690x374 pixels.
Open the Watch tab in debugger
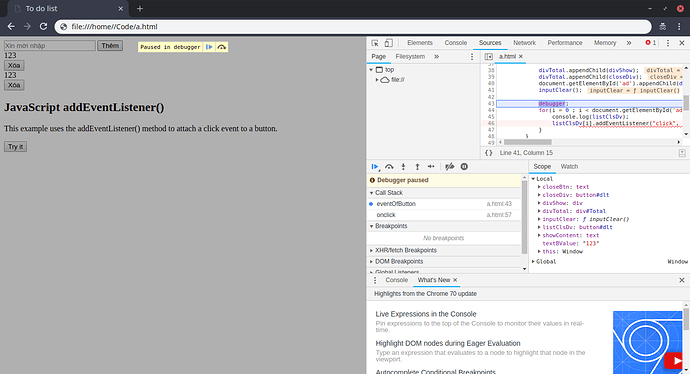[569, 166]
